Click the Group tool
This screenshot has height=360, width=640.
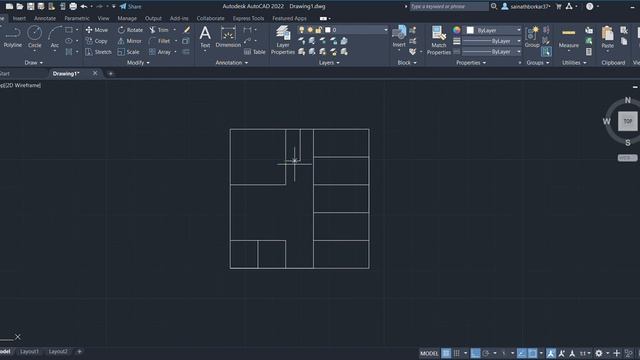[532, 37]
